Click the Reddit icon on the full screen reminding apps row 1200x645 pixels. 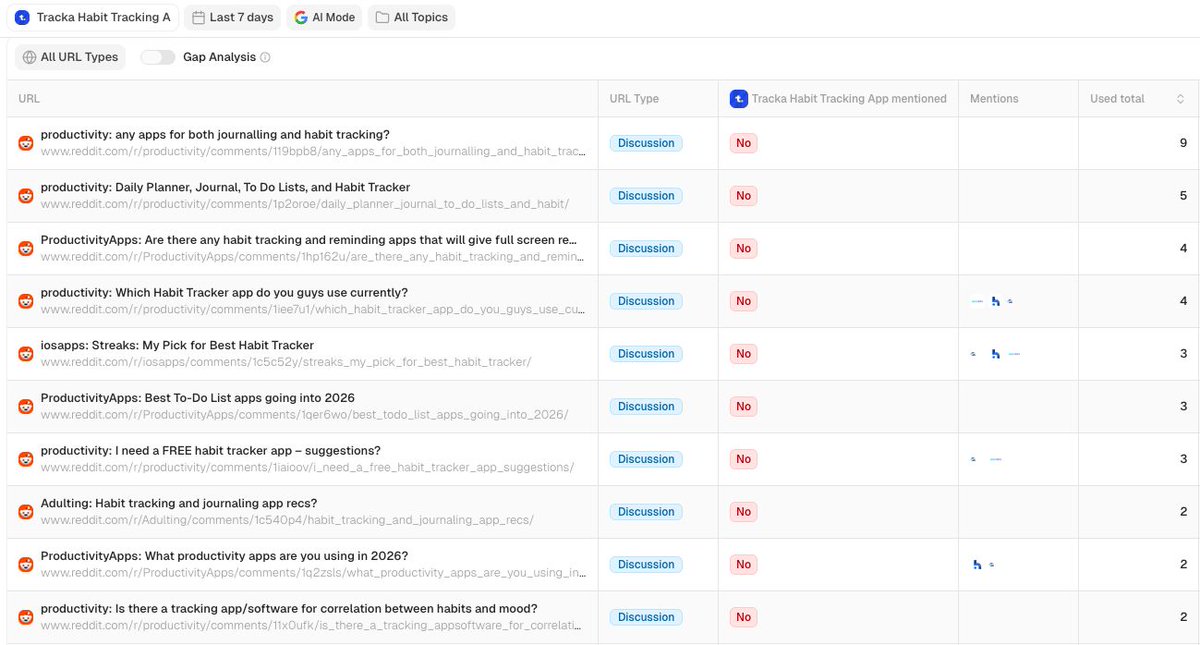tap(26, 248)
